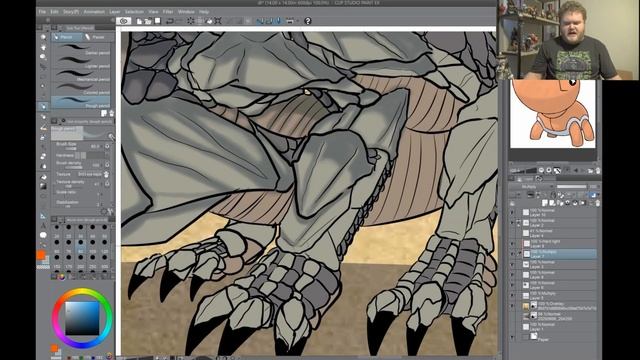Click the orange main color swatch
Viewport: 640px width, 360px height.
(41, 255)
